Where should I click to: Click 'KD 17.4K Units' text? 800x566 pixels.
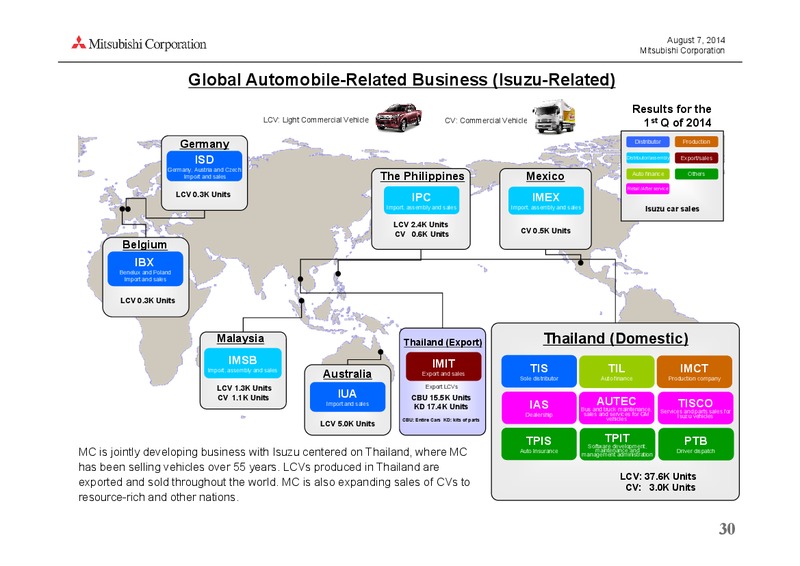point(441,407)
